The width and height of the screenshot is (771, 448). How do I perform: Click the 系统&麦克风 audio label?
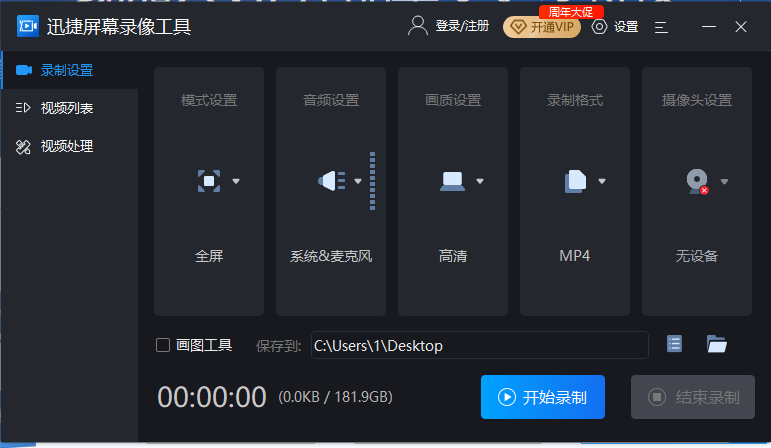tap(331, 256)
